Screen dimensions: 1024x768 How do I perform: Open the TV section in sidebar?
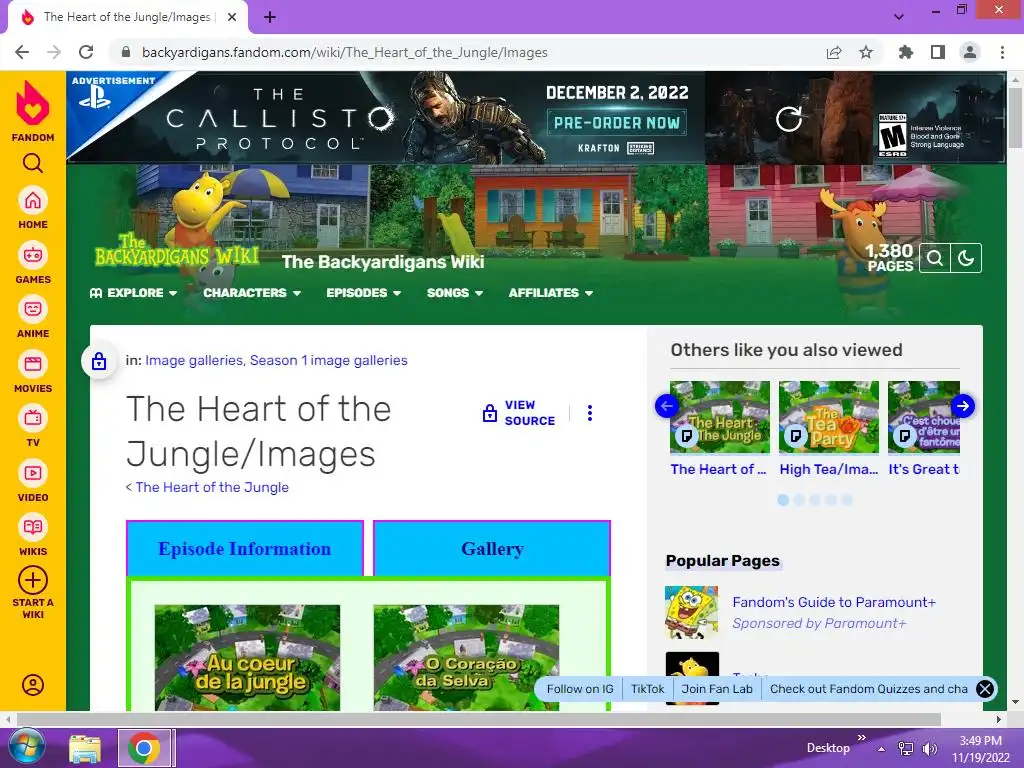[33, 426]
